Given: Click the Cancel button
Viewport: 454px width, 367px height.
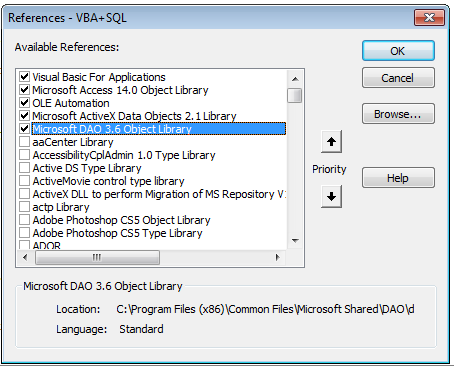Looking at the screenshot, I should coord(398,78).
